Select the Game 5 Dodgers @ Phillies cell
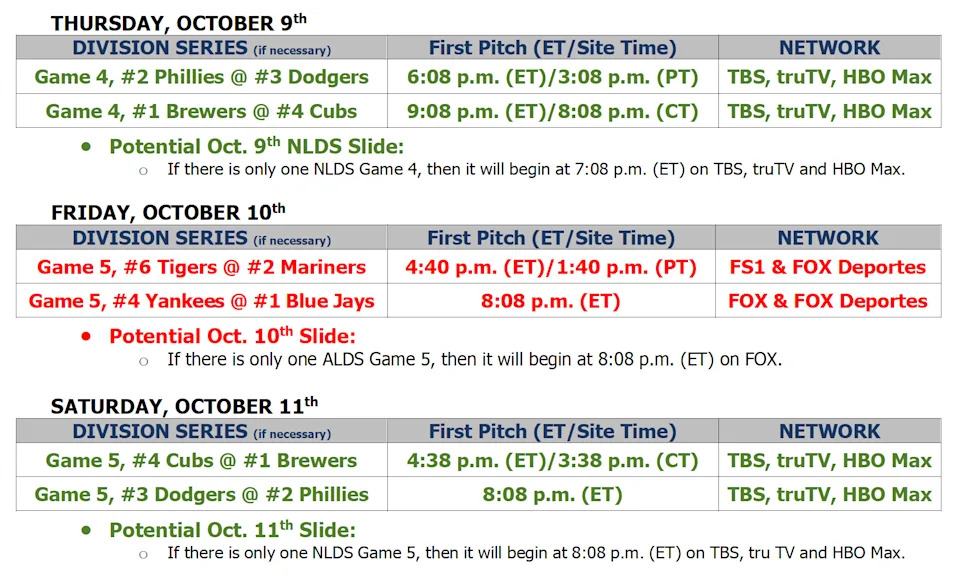 pyautogui.click(x=201, y=494)
